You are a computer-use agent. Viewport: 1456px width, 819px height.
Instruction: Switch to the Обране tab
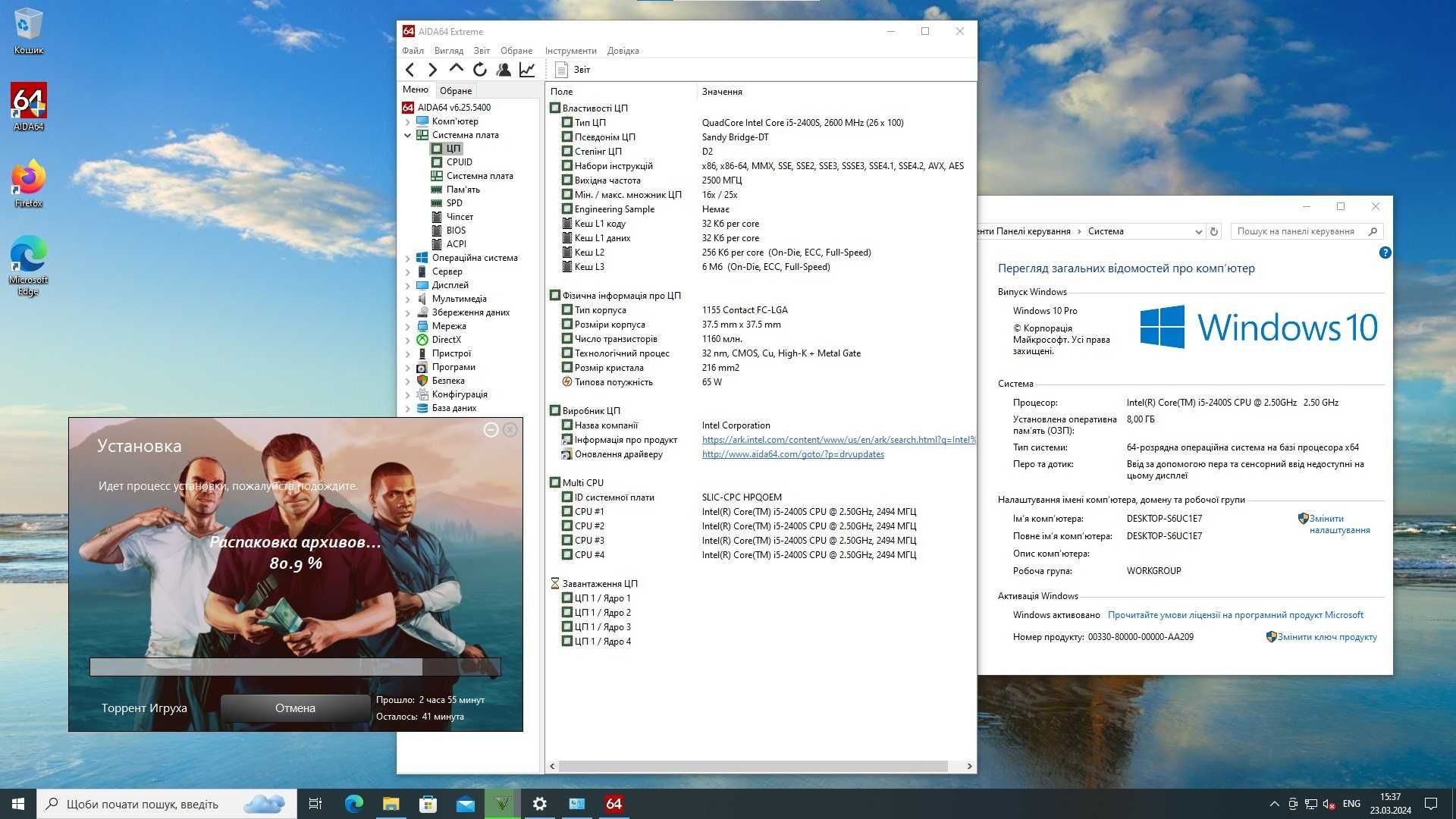(x=456, y=90)
